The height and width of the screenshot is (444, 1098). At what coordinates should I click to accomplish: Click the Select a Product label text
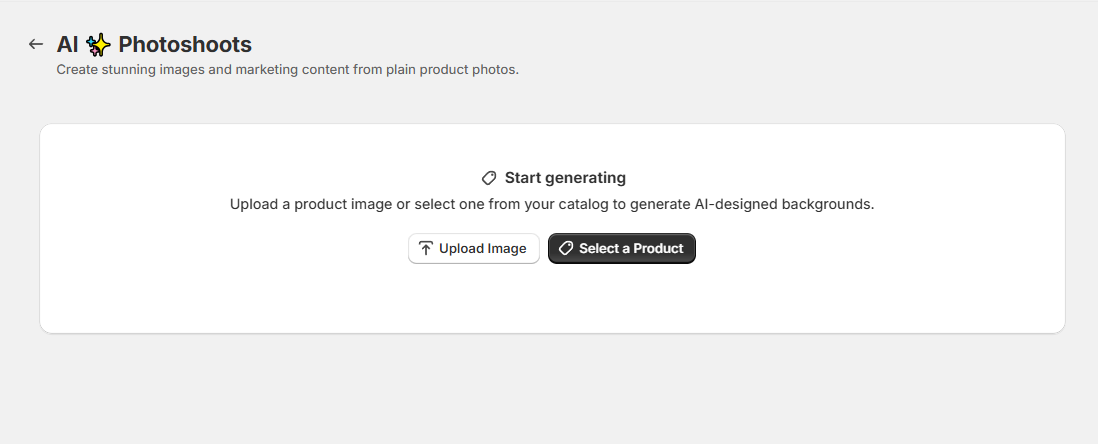click(631, 248)
